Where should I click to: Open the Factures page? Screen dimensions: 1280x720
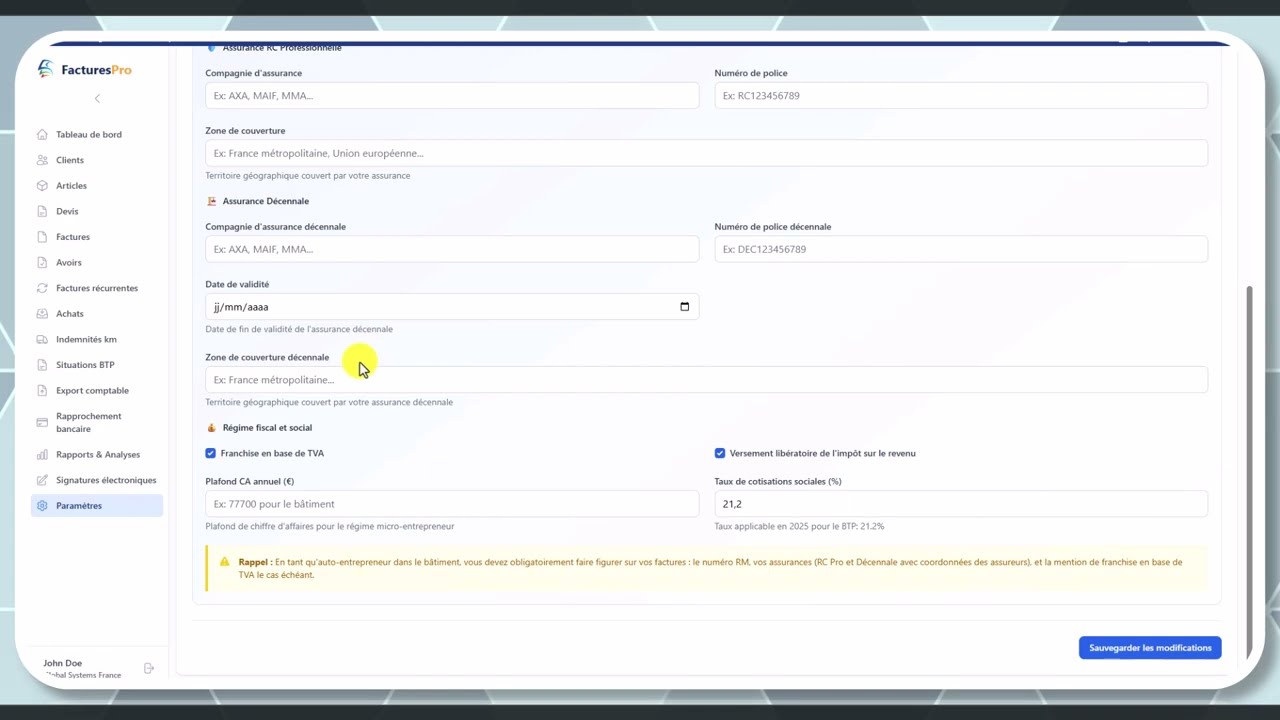(96, 237)
